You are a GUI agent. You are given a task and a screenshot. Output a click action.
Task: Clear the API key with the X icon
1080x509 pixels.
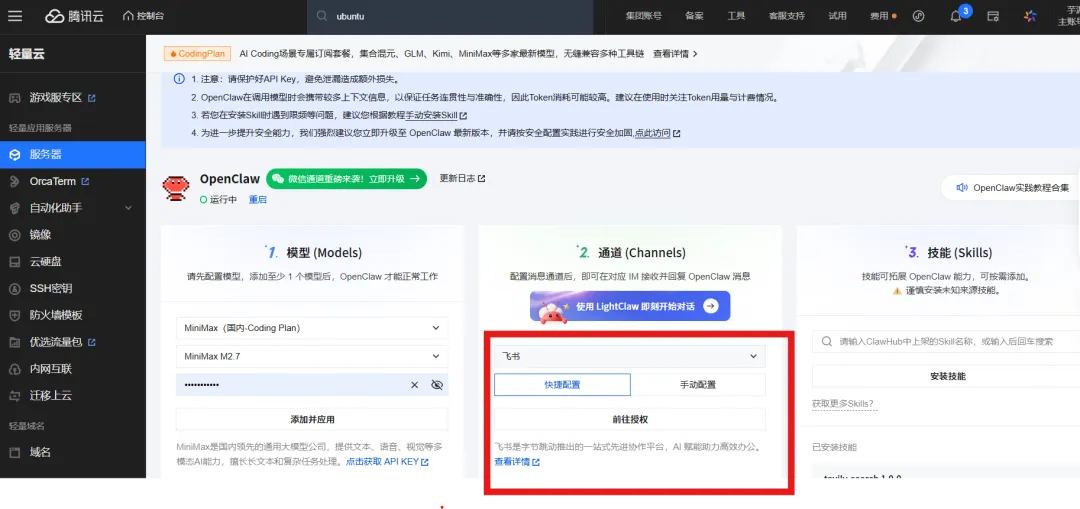coord(415,384)
